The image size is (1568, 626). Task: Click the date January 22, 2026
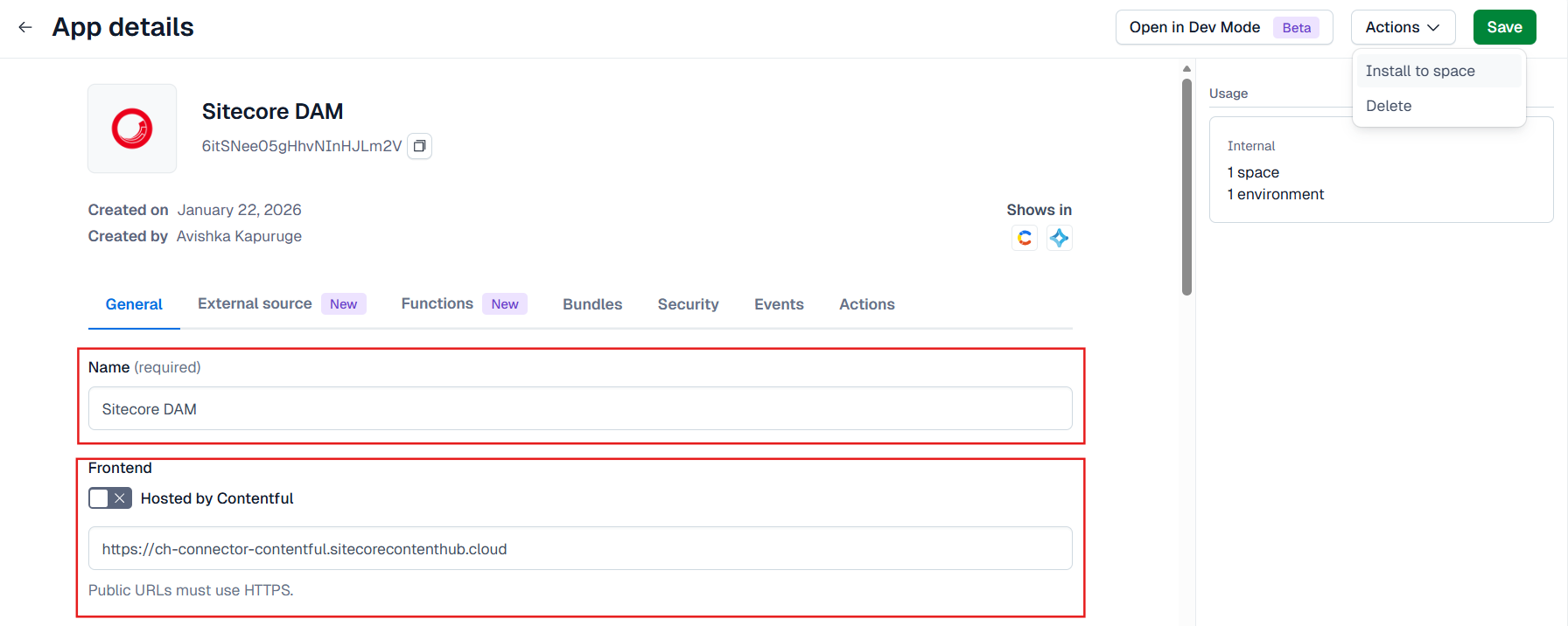click(240, 210)
